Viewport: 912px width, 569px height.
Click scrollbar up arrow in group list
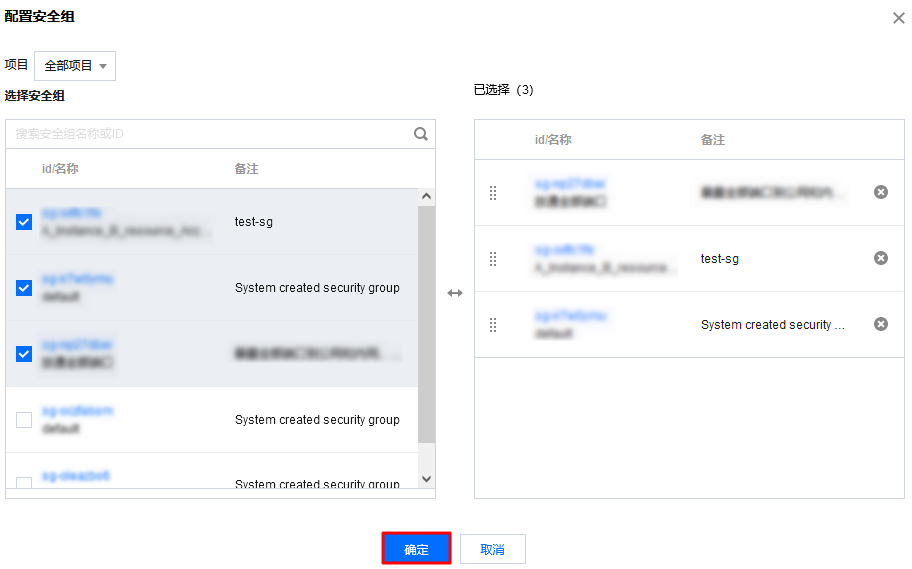[x=426, y=197]
